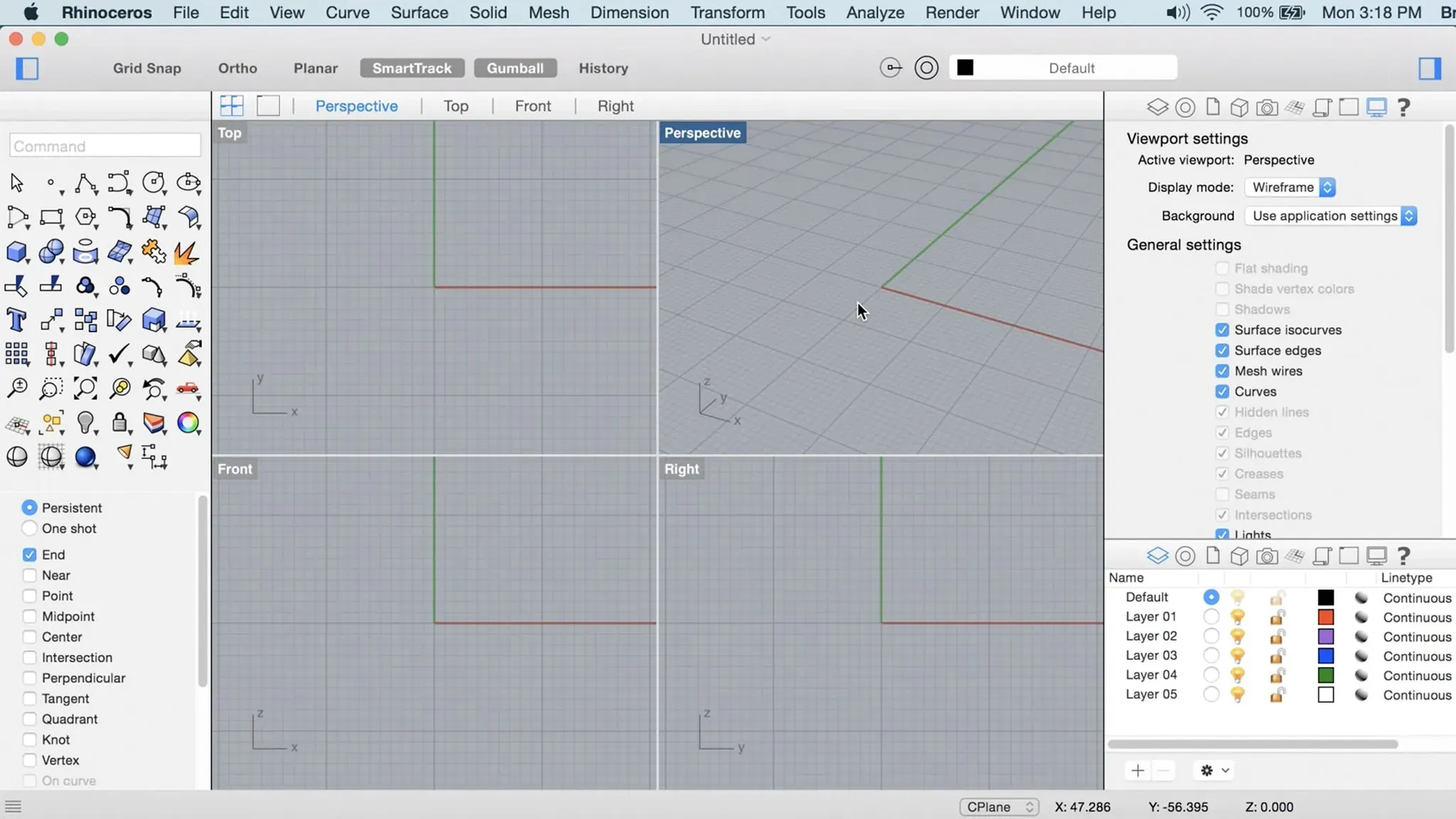Toggle the Gumball button
The height and width of the screenshot is (819, 1456).
[515, 68]
